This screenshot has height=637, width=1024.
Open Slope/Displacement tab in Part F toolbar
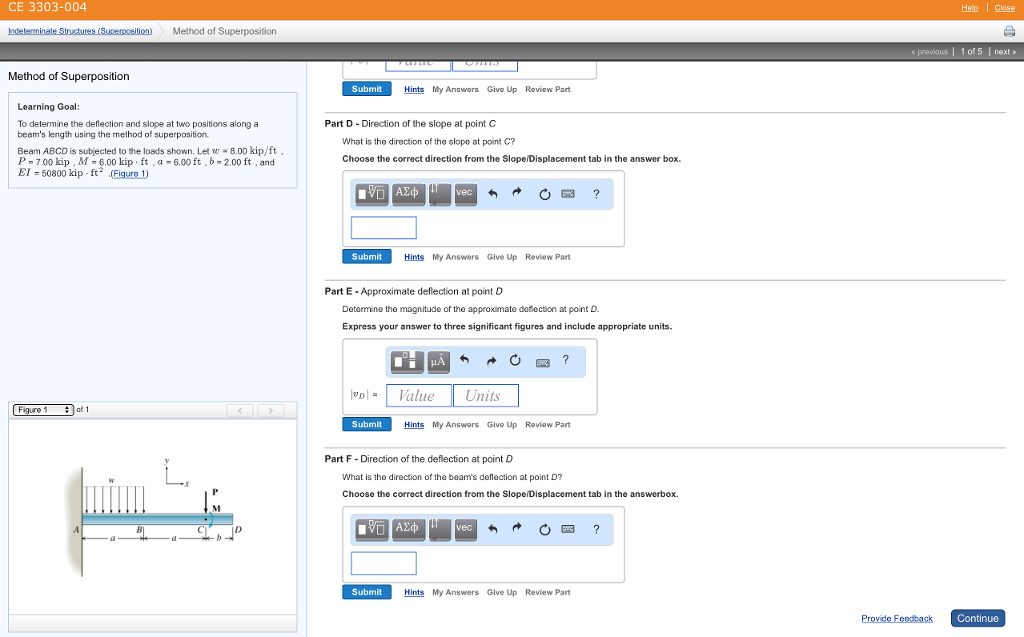(x=439, y=529)
